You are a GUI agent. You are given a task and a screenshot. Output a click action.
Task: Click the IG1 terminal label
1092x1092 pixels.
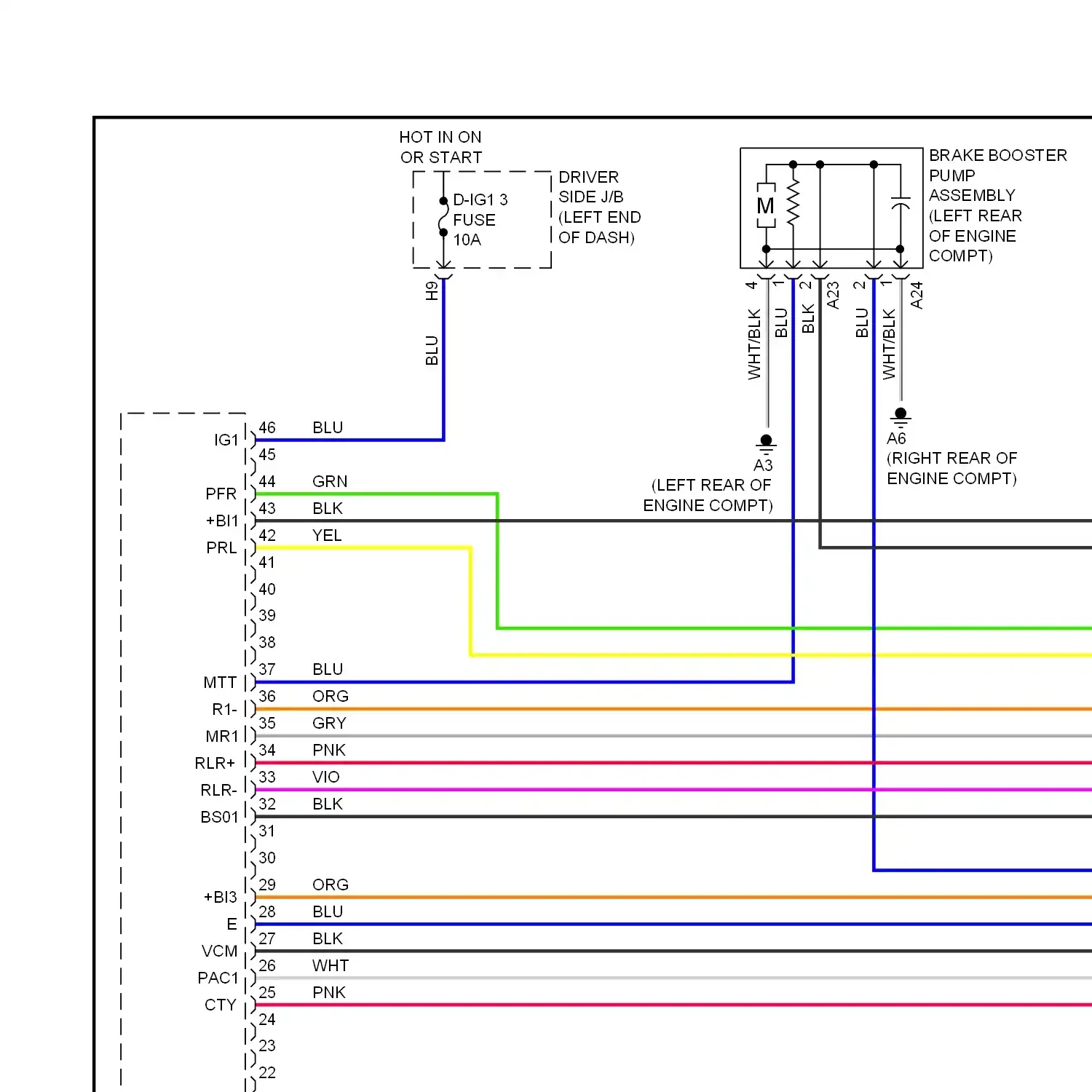226,440
